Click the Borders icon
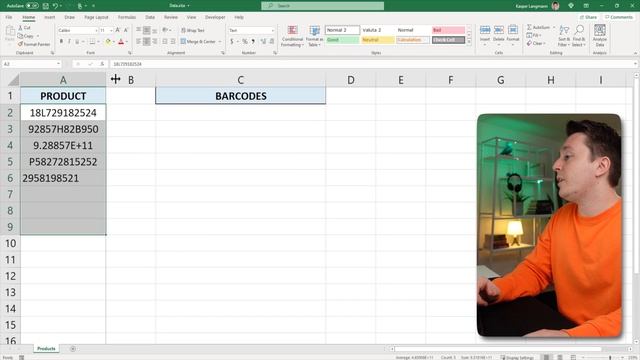This screenshot has height=360, width=640. (92, 41)
